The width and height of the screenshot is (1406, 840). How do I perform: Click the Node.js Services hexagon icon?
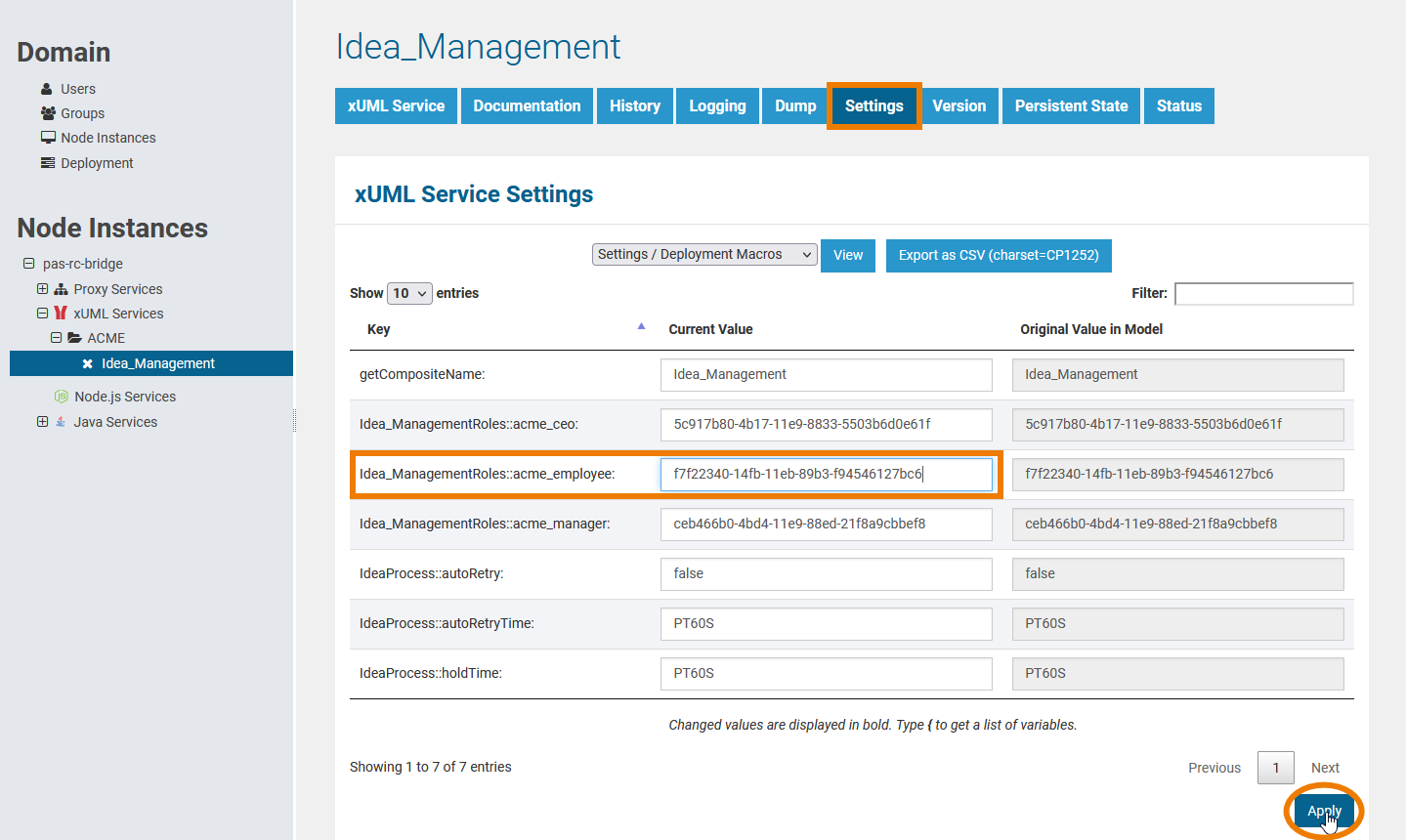coord(62,397)
